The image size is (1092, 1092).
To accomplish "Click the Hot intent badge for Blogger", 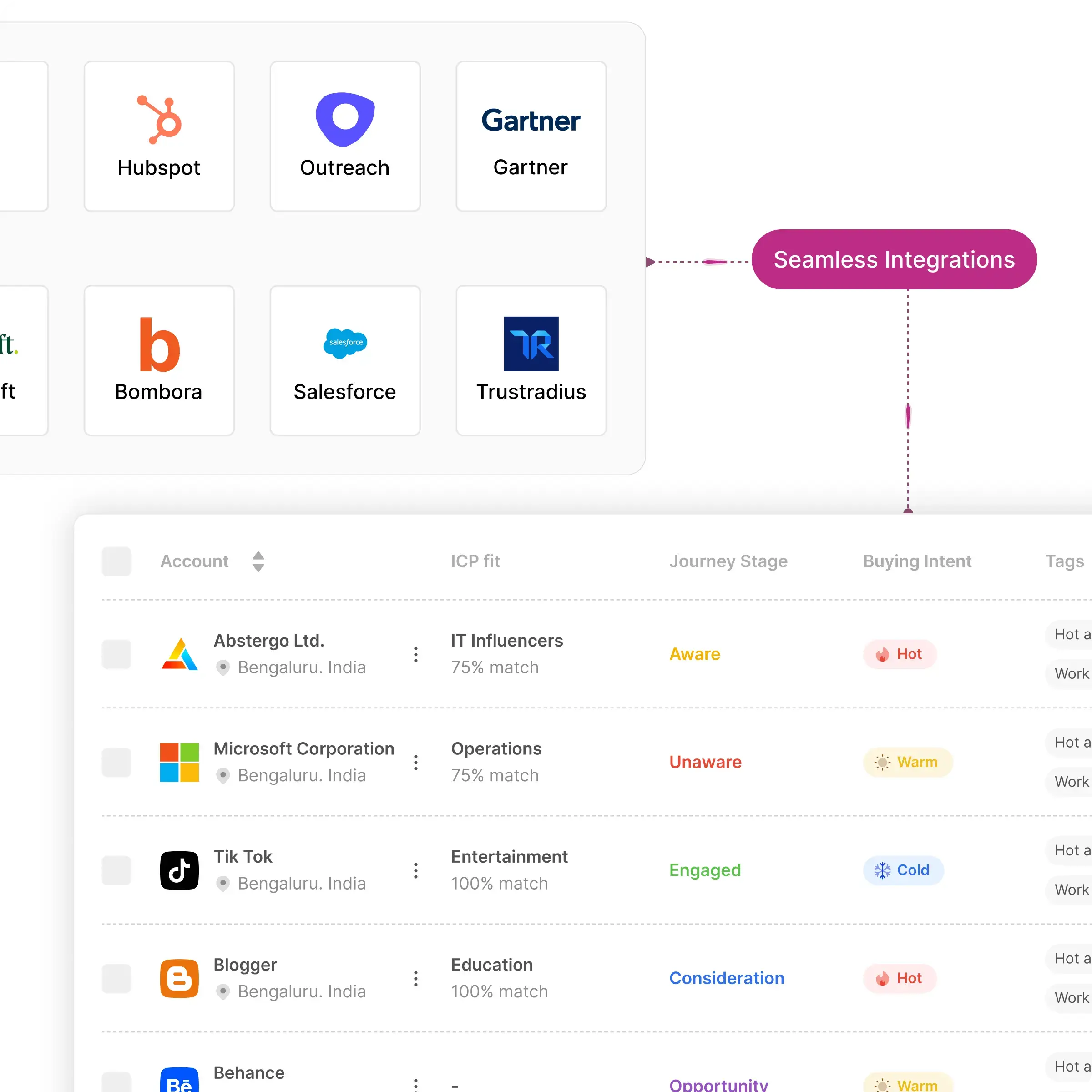I will point(900,978).
